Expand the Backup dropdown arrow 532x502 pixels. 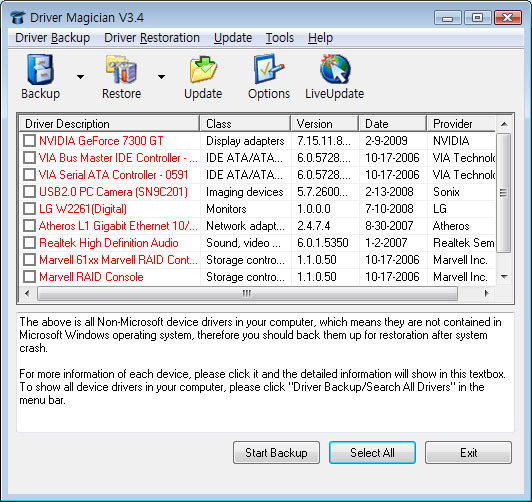[80, 77]
